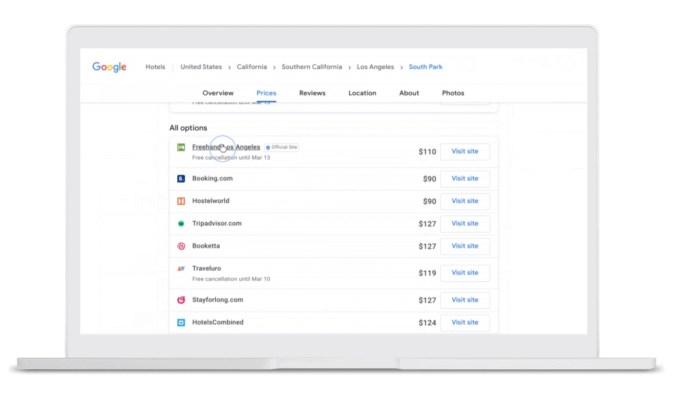Open the Location tab
This screenshot has height=400, width=680.
362,93
